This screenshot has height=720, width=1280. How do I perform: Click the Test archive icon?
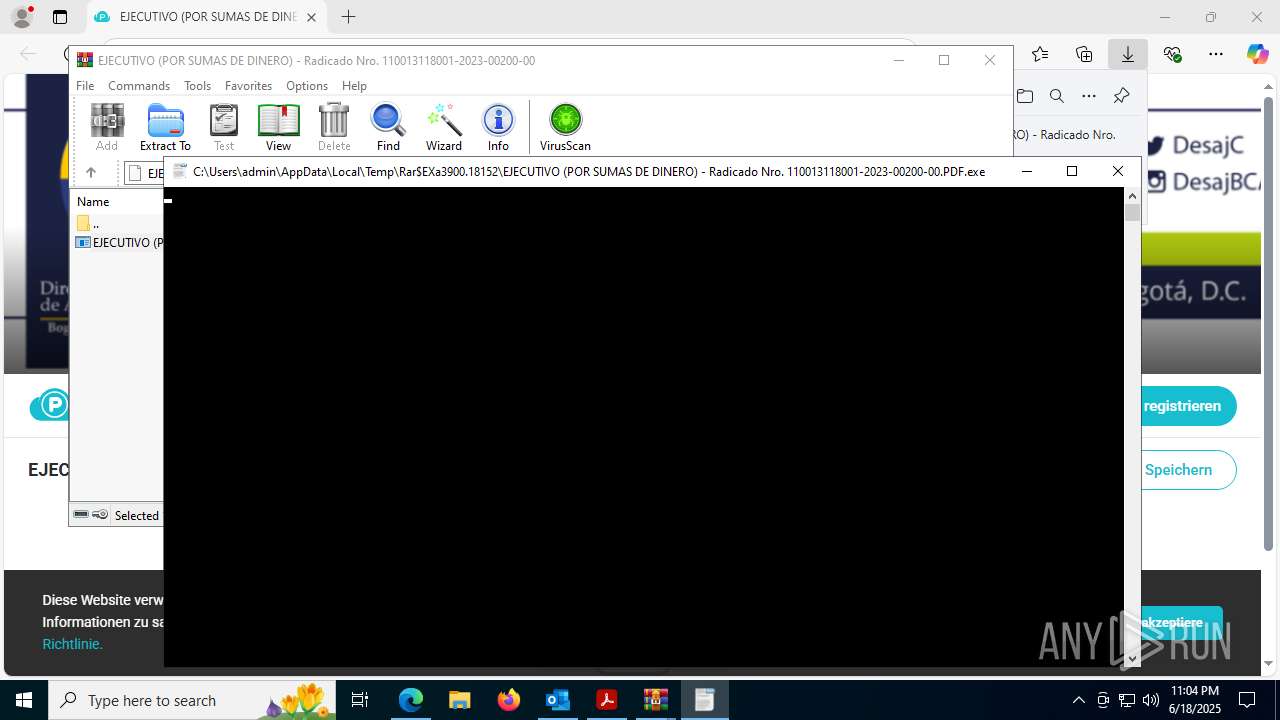point(224,127)
